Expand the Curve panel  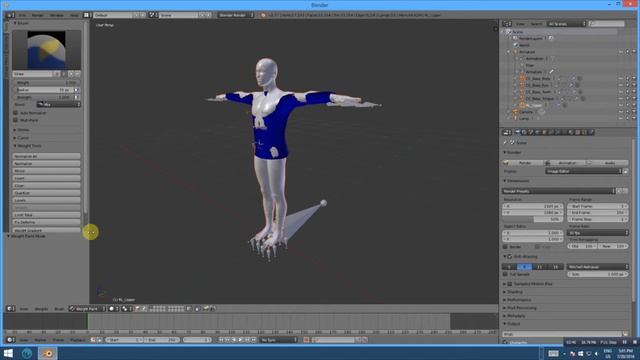tap(21, 138)
